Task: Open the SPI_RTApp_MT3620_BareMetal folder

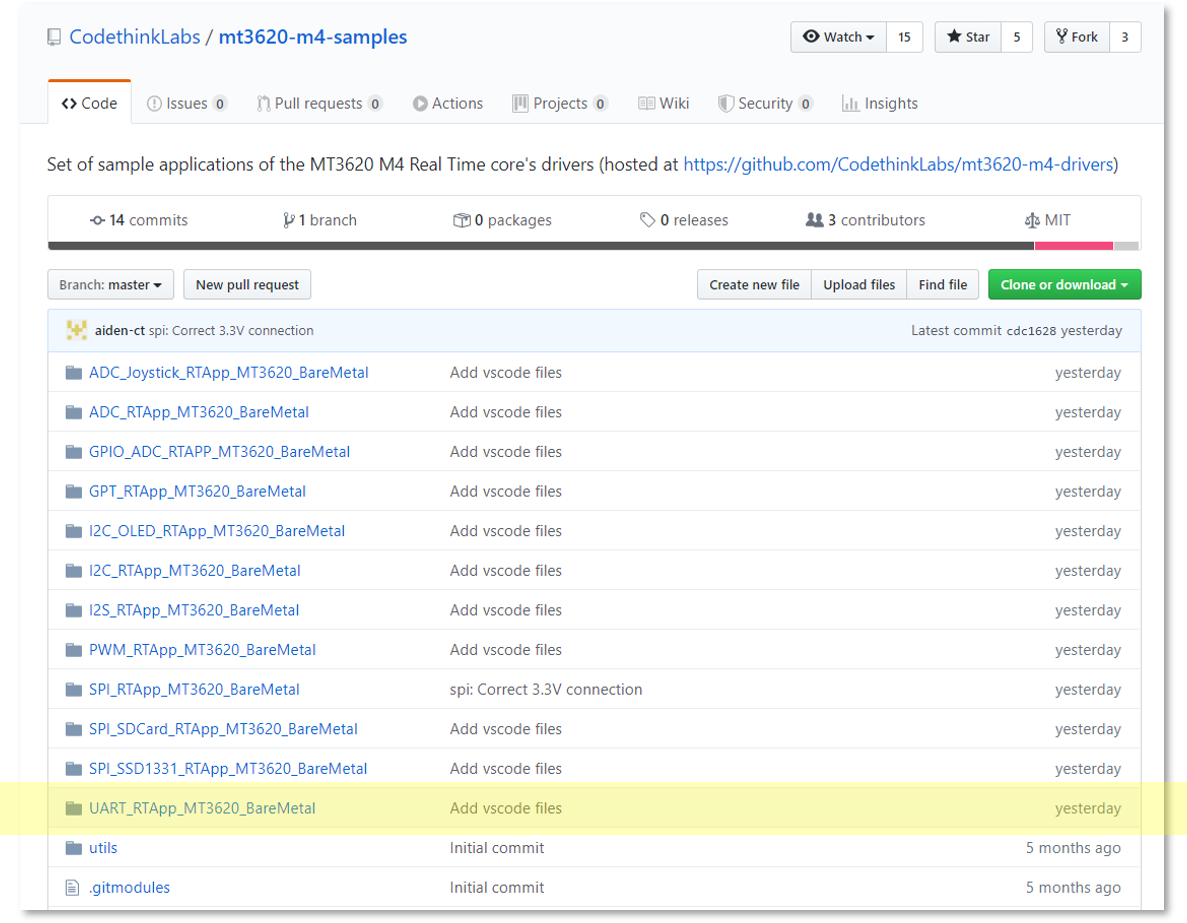Action: (195, 689)
